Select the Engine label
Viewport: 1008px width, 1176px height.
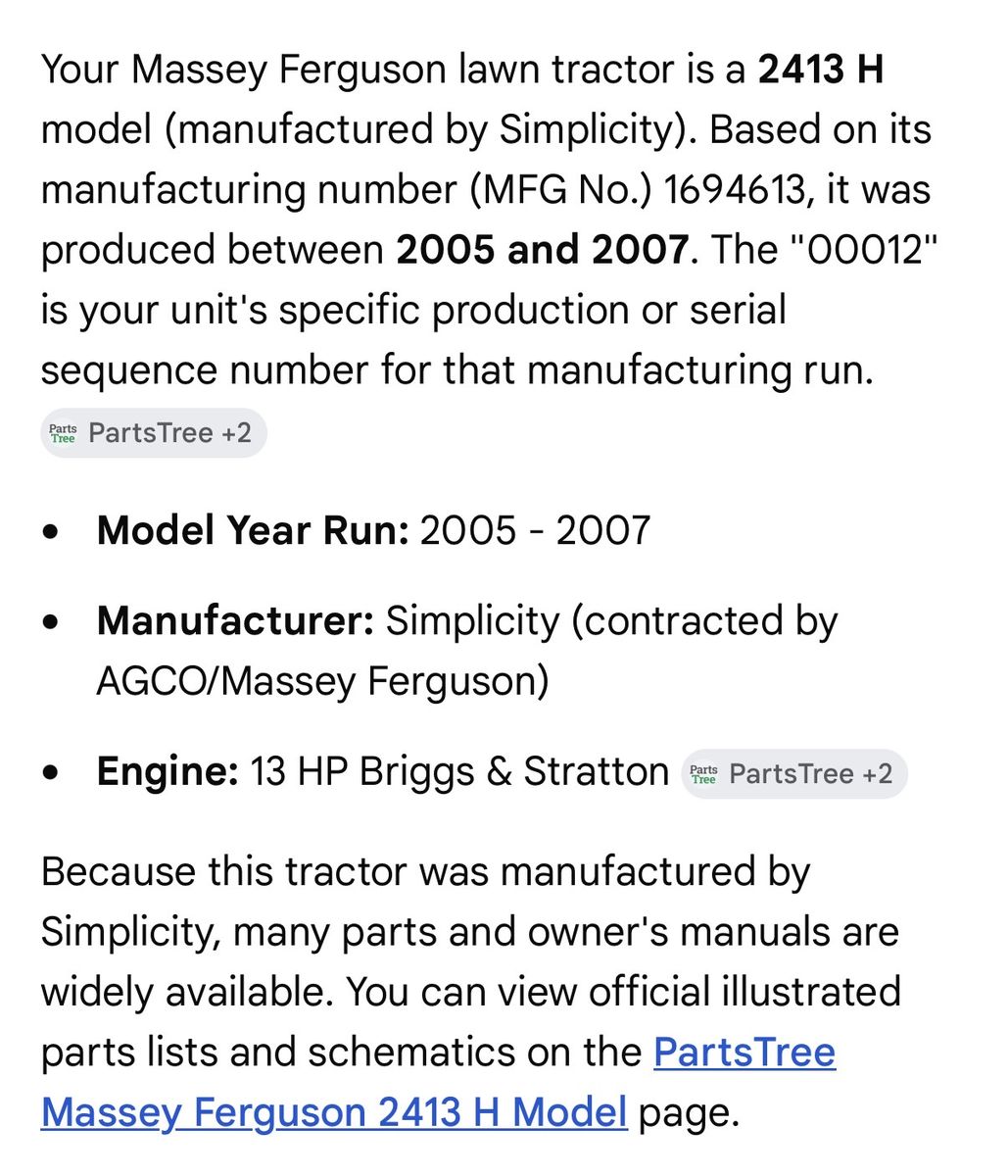click(x=168, y=771)
